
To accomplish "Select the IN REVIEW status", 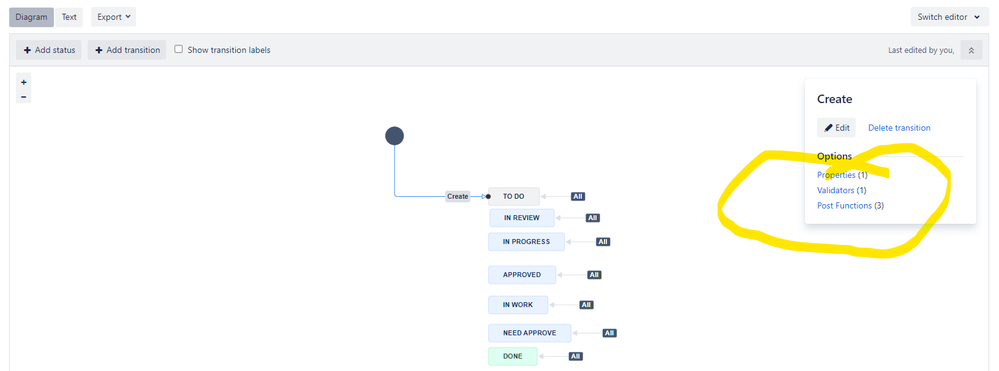I will click(x=522, y=218).
